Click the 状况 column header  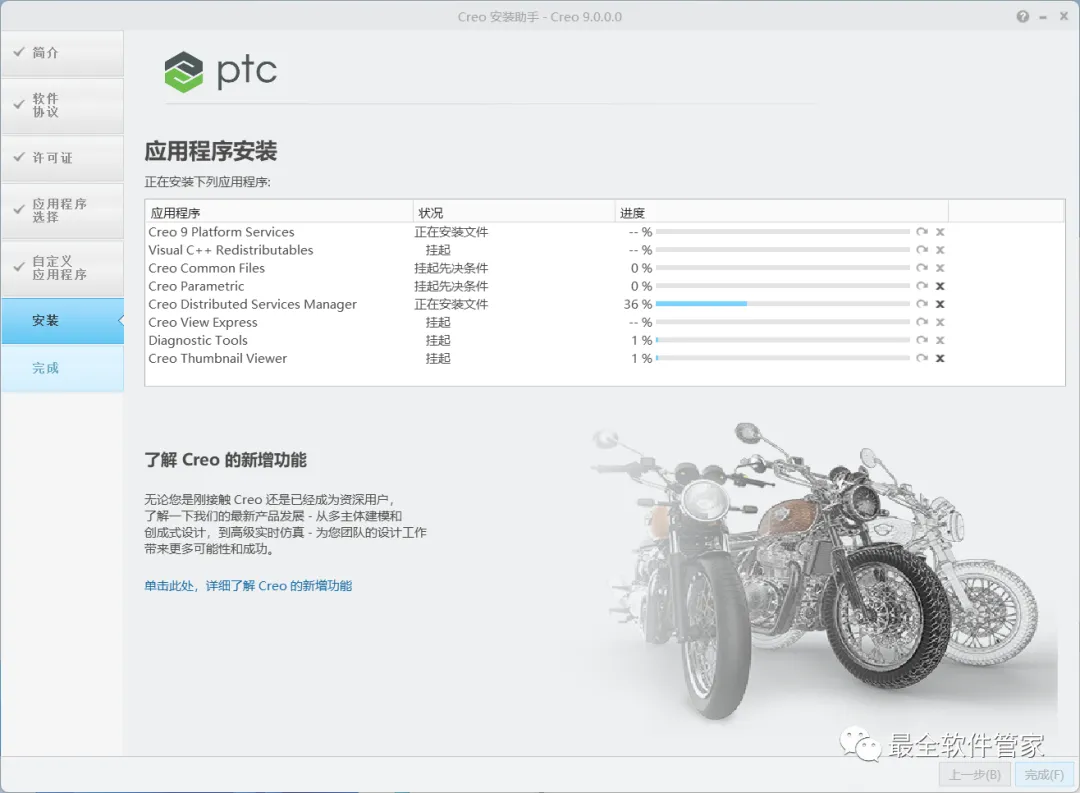514,213
